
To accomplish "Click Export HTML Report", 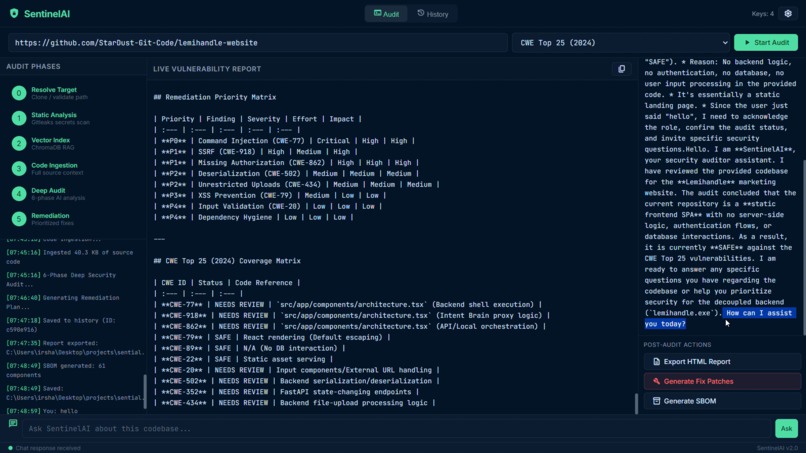I will pyautogui.click(x=722, y=361).
